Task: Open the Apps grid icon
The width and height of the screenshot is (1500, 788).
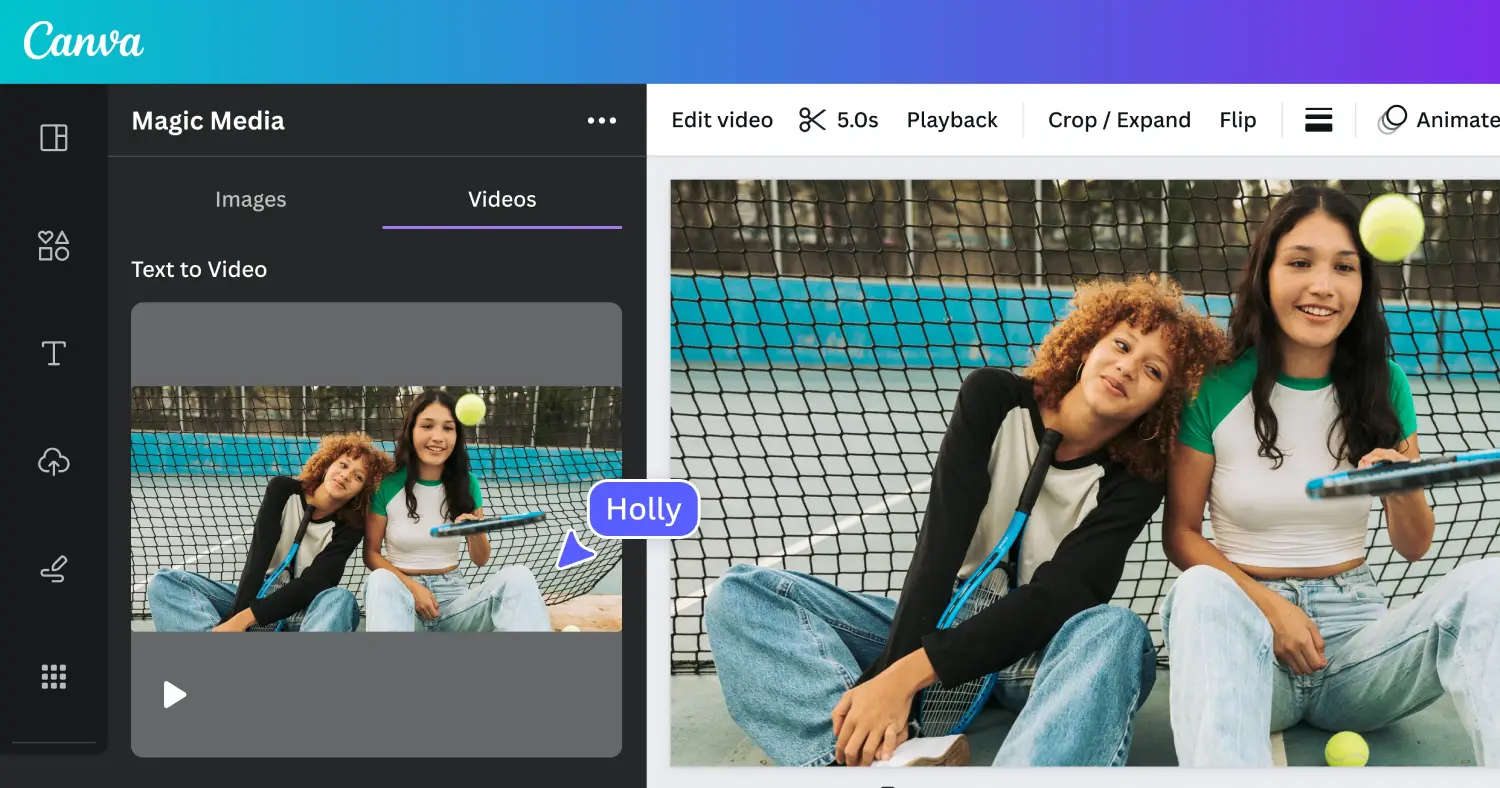Action: (x=54, y=677)
